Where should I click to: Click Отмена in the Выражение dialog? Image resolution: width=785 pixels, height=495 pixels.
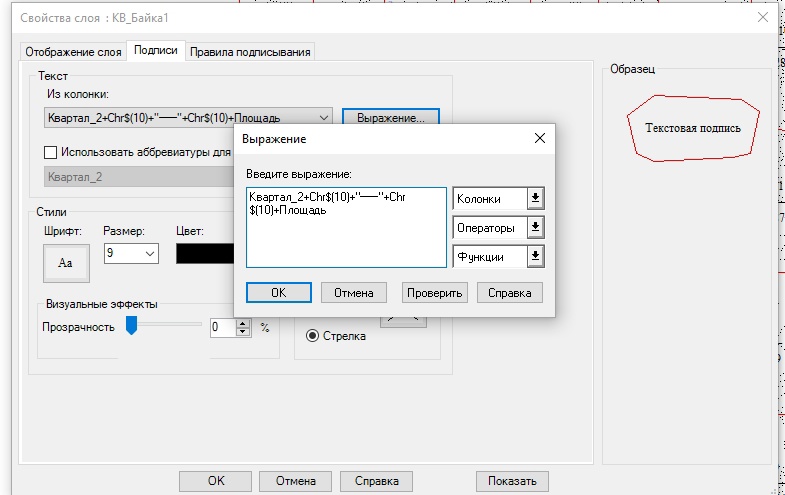[x=353, y=293]
